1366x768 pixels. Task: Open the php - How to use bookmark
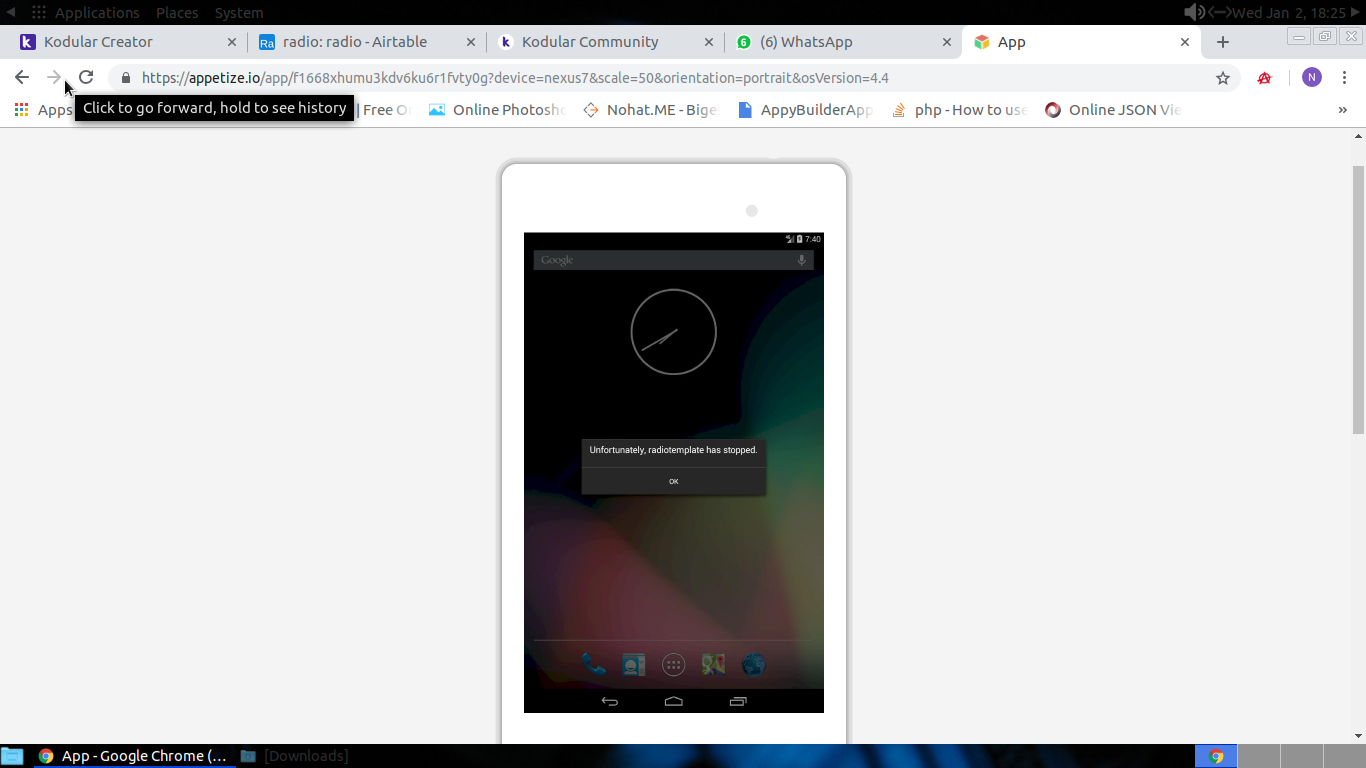959,110
